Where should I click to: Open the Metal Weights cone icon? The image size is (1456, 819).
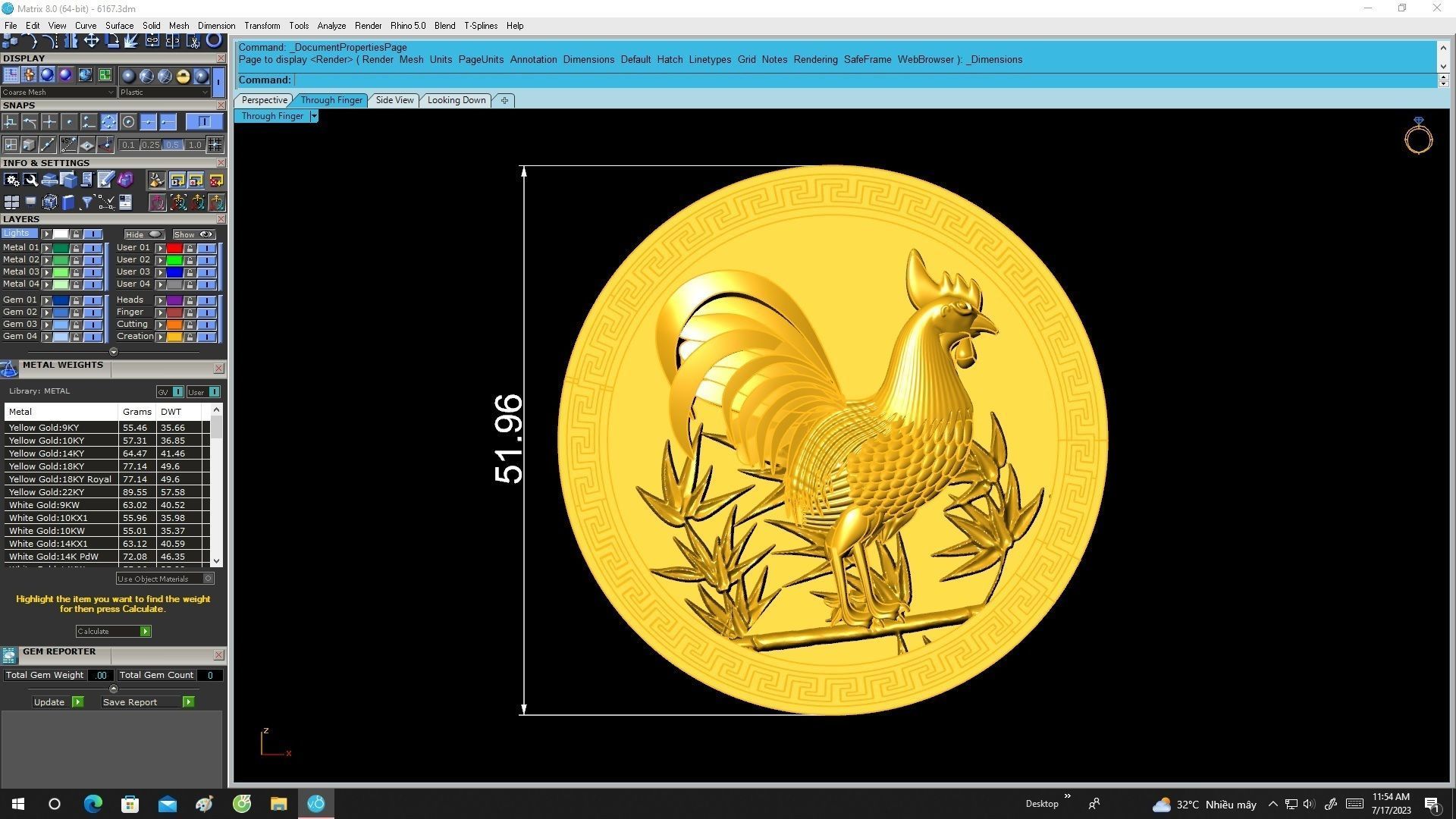pos(9,369)
